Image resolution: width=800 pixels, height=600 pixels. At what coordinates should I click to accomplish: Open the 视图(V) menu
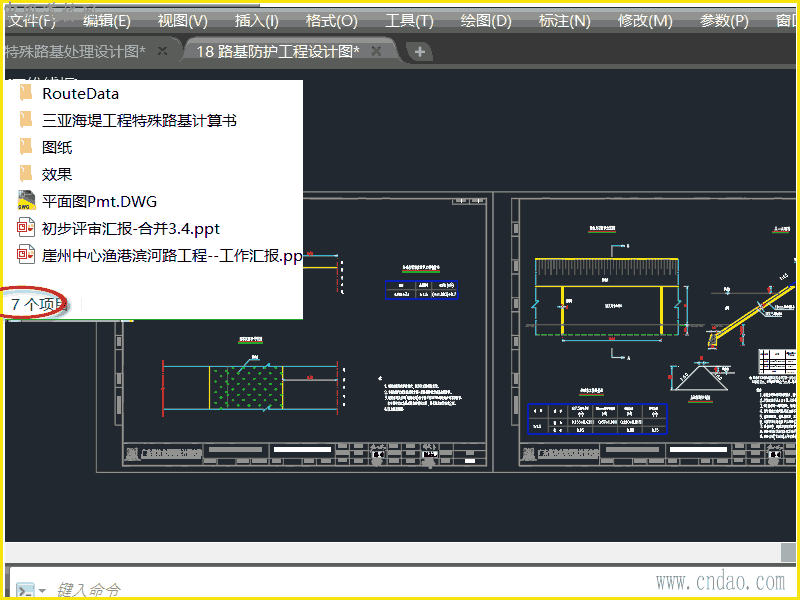coord(182,21)
